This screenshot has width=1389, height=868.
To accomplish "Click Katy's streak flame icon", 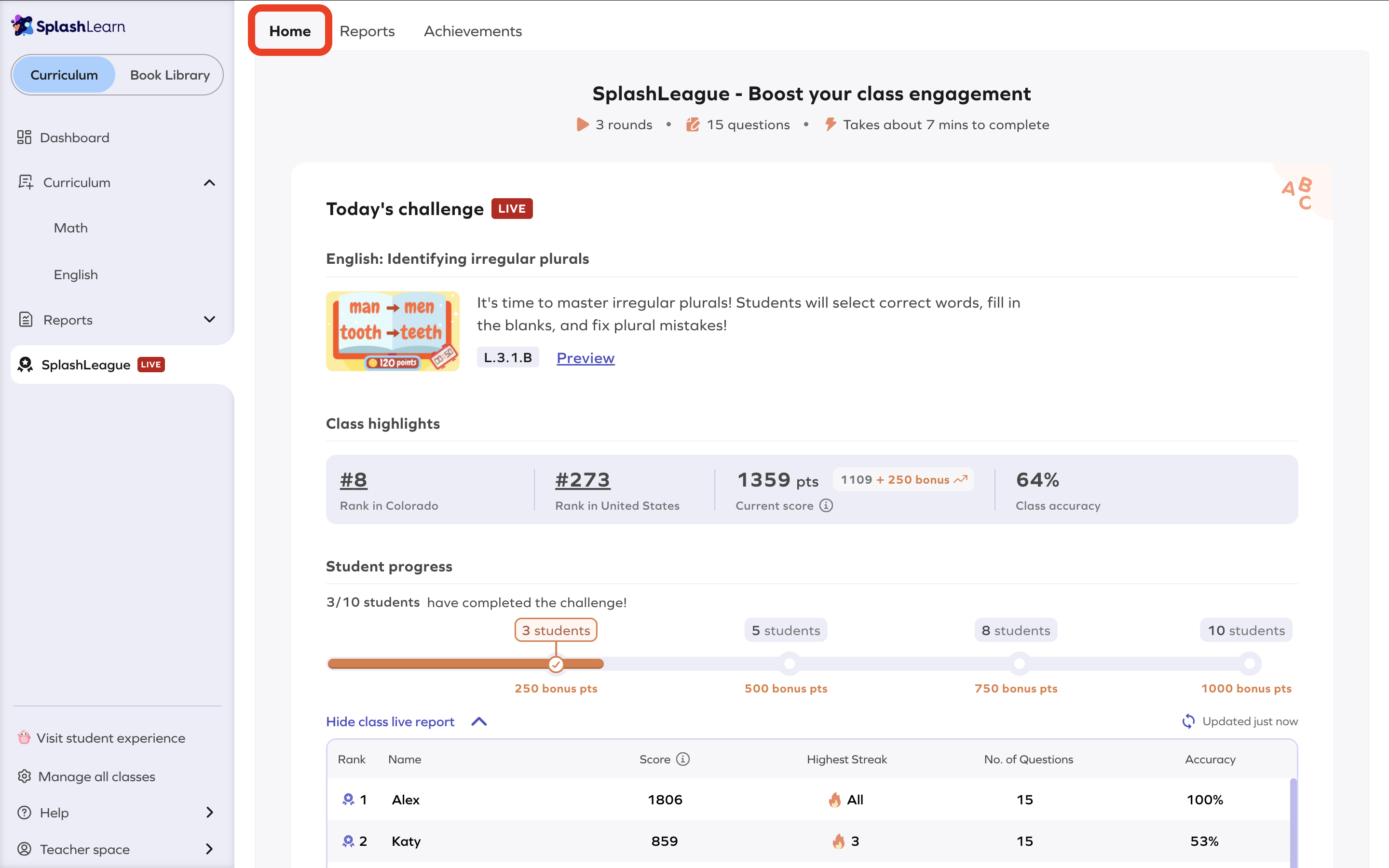I will click(x=839, y=841).
